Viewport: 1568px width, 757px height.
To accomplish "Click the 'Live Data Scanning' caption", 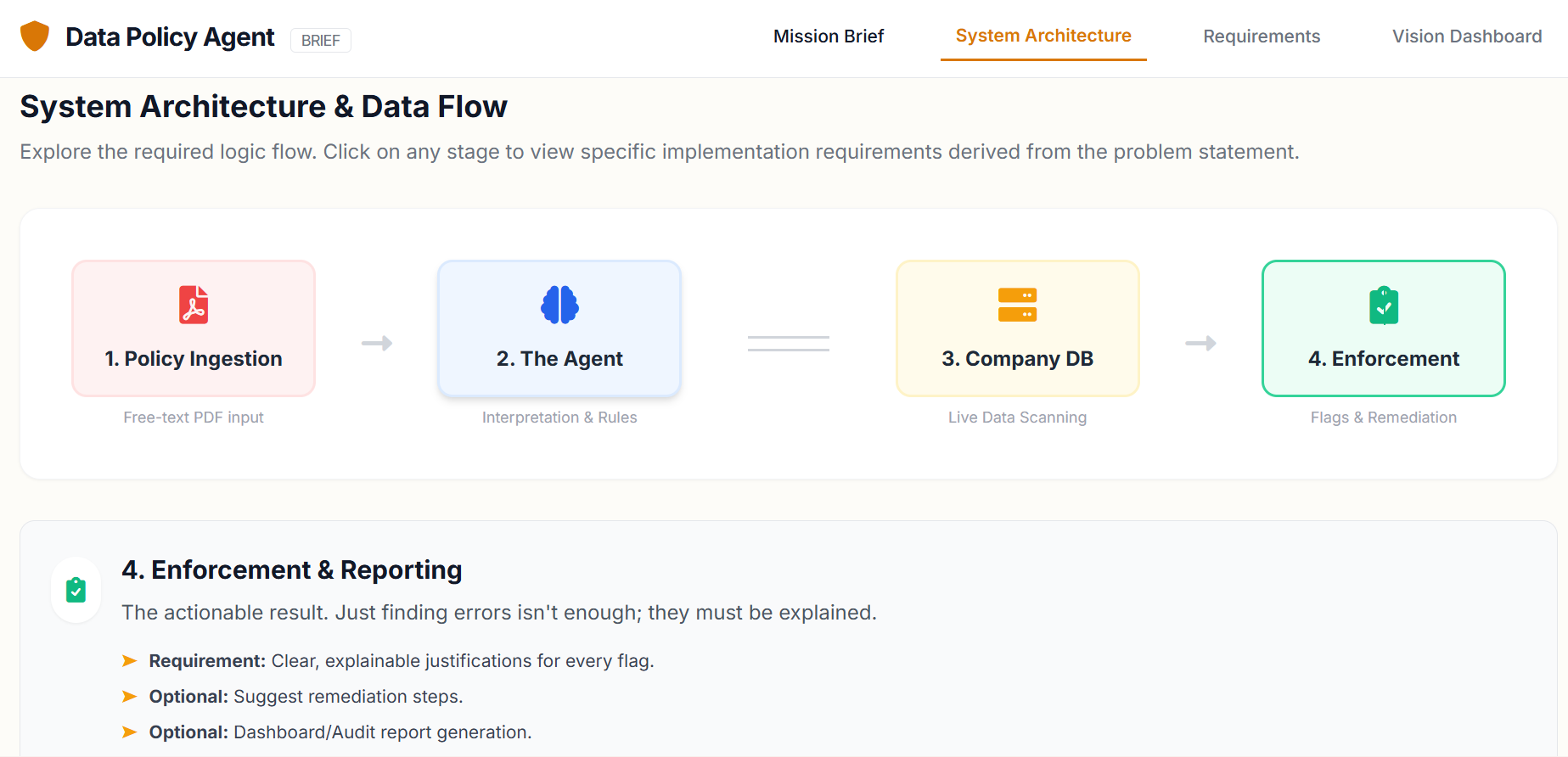I will (1017, 418).
